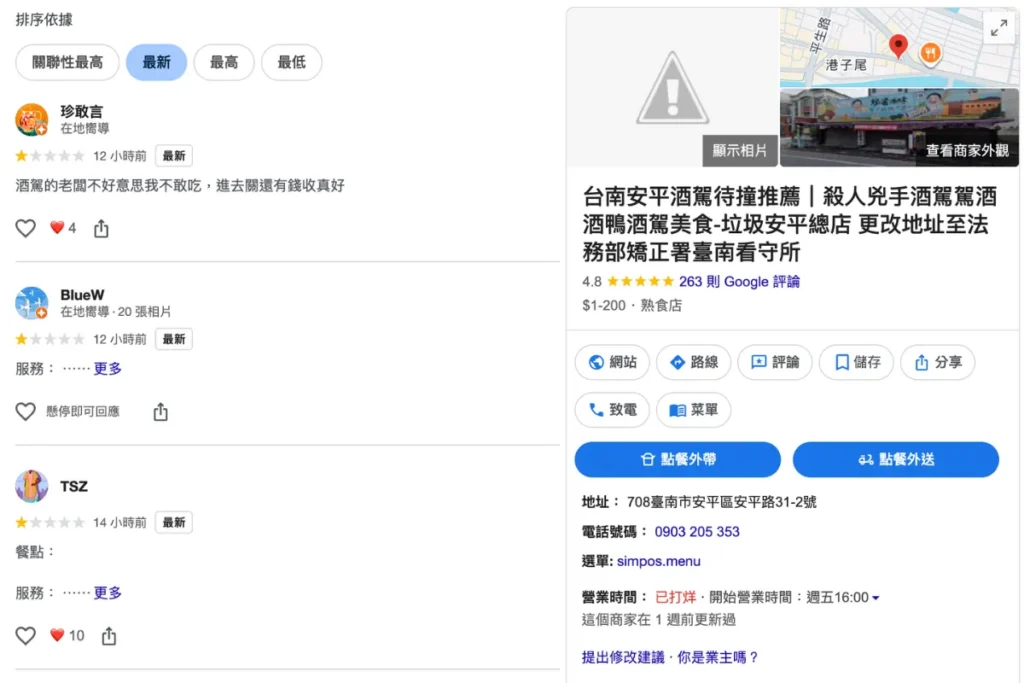The height and width of the screenshot is (683, 1024).
Task: Call the business via 致電
Action: pos(612,409)
